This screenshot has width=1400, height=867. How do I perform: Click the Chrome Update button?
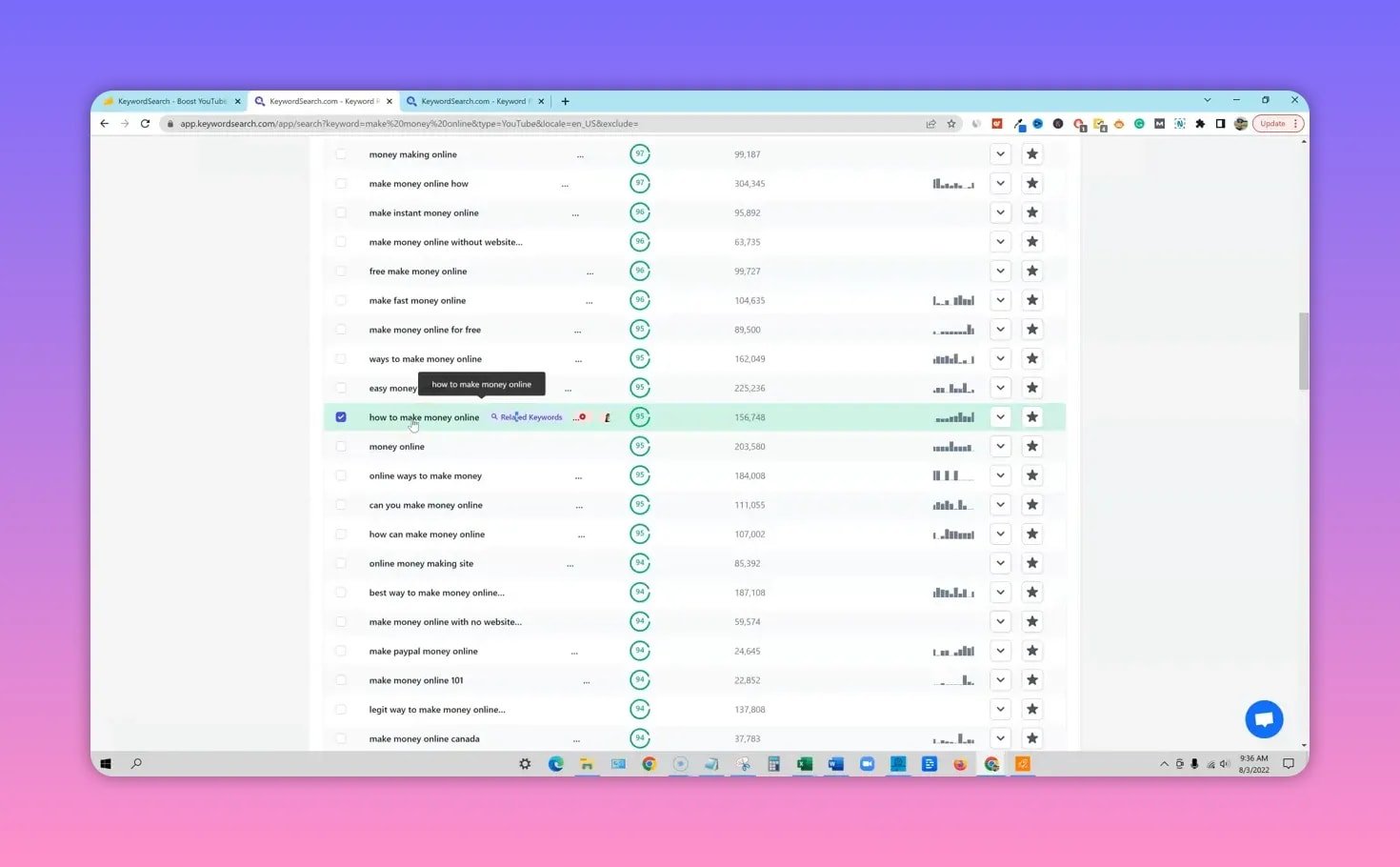point(1271,123)
